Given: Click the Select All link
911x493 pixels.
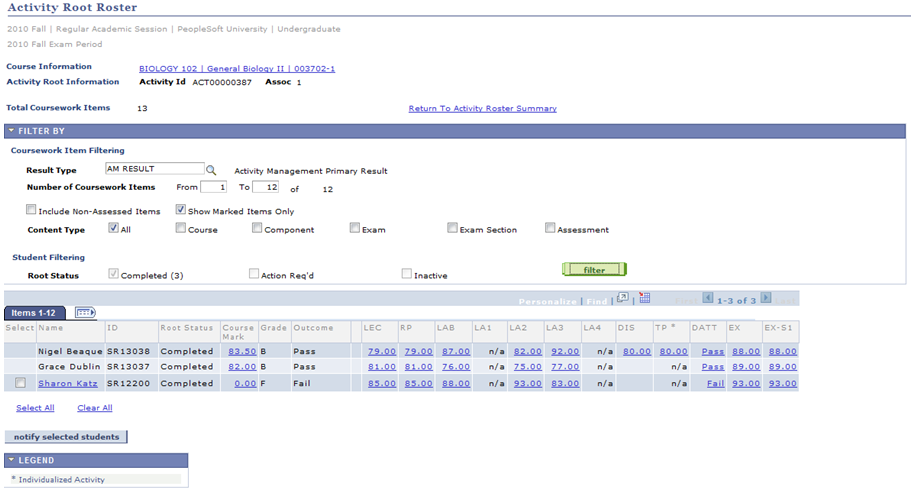Looking at the screenshot, I should [x=35, y=408].
